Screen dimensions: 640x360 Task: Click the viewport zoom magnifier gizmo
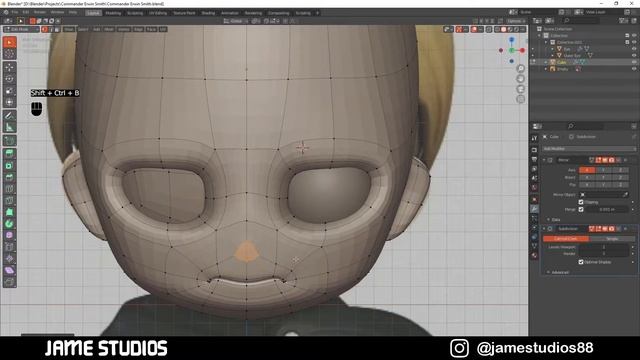[520, 68]
